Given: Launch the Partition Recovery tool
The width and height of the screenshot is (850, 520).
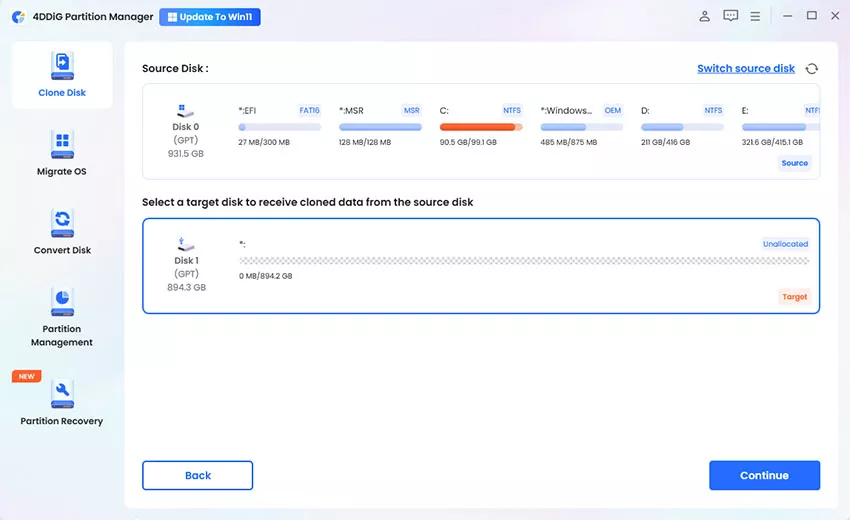Looking at the screenshot, I should coord(62,392).
